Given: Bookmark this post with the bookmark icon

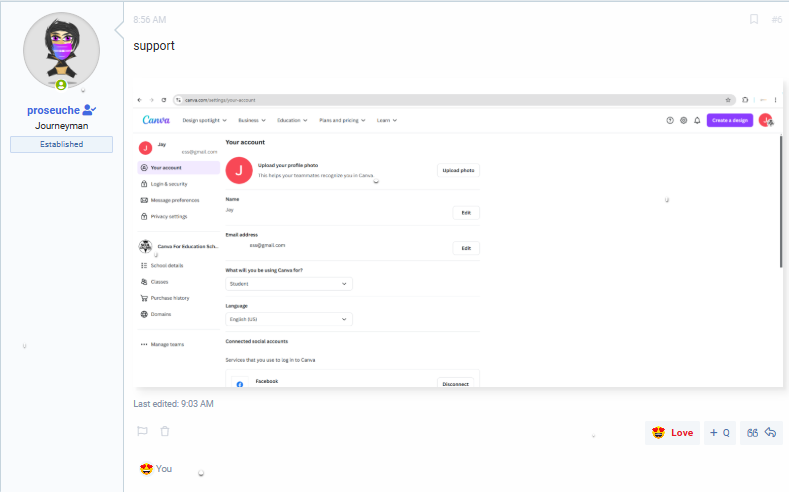Looking at the screenshot, I should pos(754,20).
